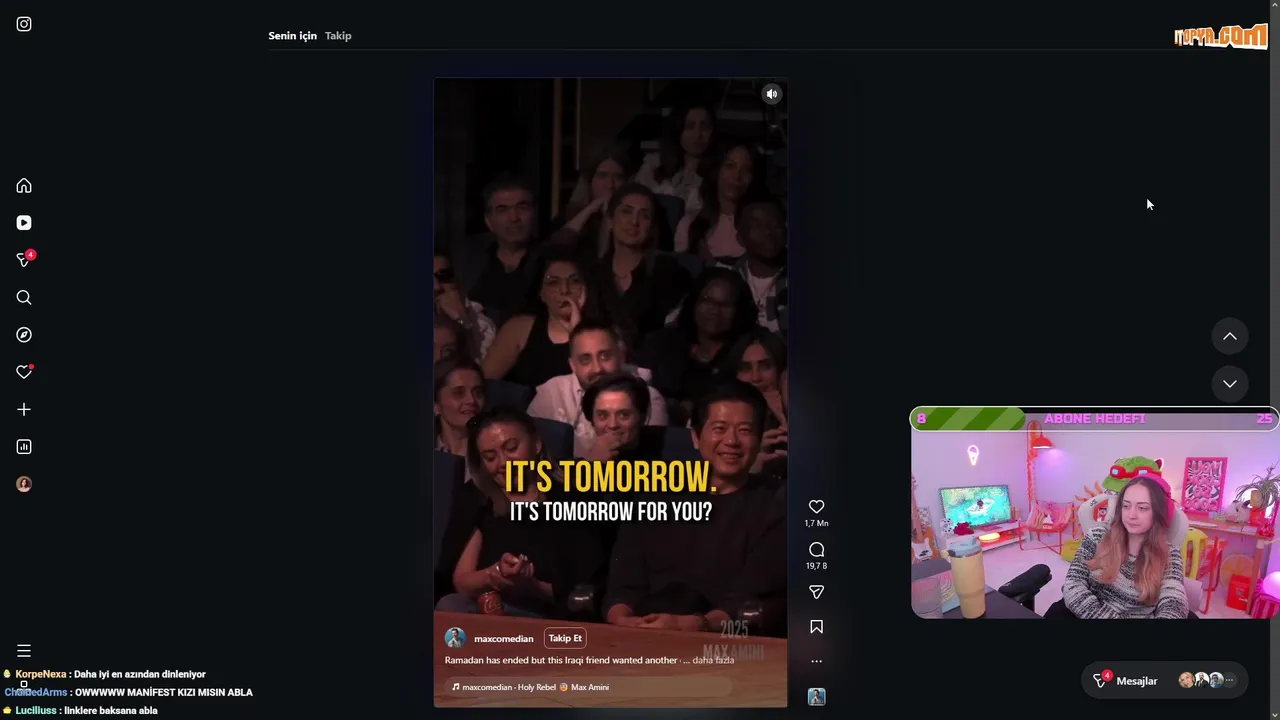Go to Home feed in sidebar
This screenshot has height=720, width=1280.
24,186
